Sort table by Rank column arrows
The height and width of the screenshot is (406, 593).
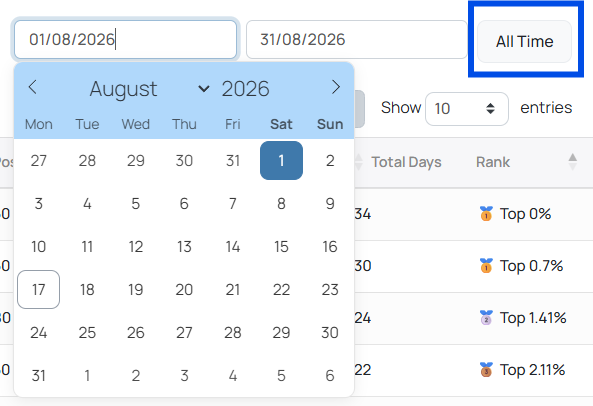pos(573,162)
